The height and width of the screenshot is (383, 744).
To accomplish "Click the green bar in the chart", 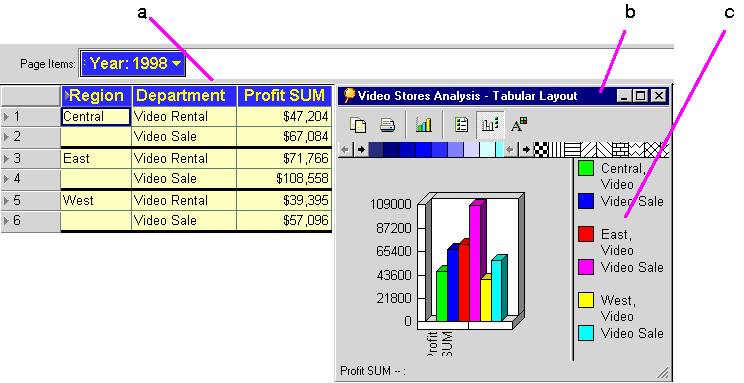I will coord(441,295).
